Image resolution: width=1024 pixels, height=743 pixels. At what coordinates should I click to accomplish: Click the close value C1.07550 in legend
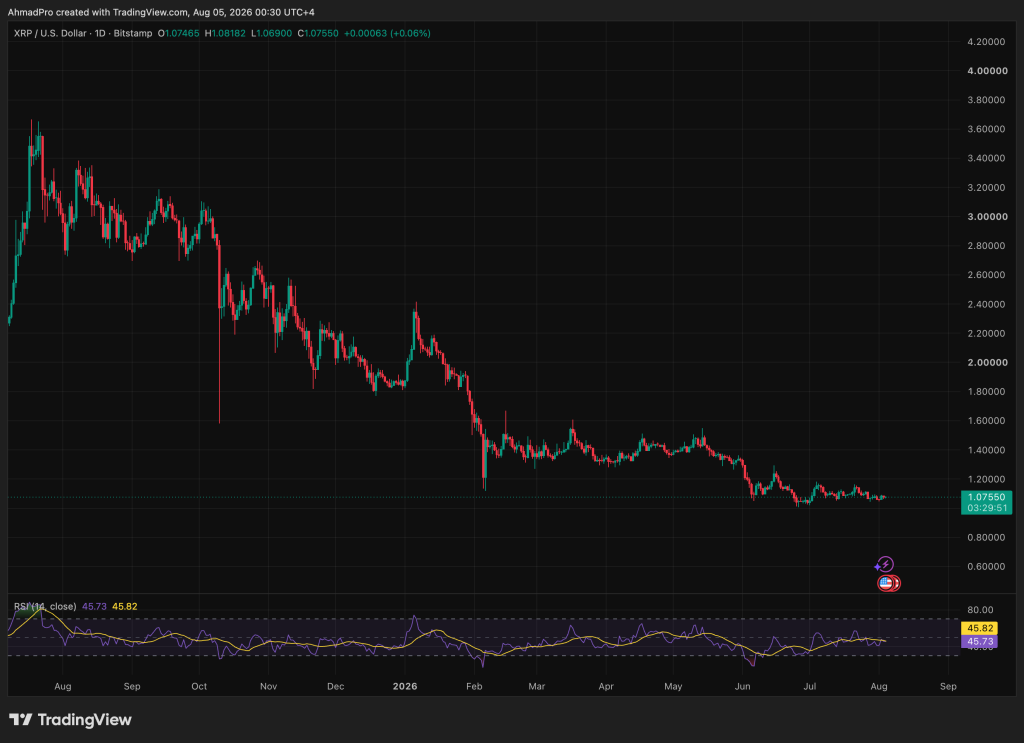point(318,33)
